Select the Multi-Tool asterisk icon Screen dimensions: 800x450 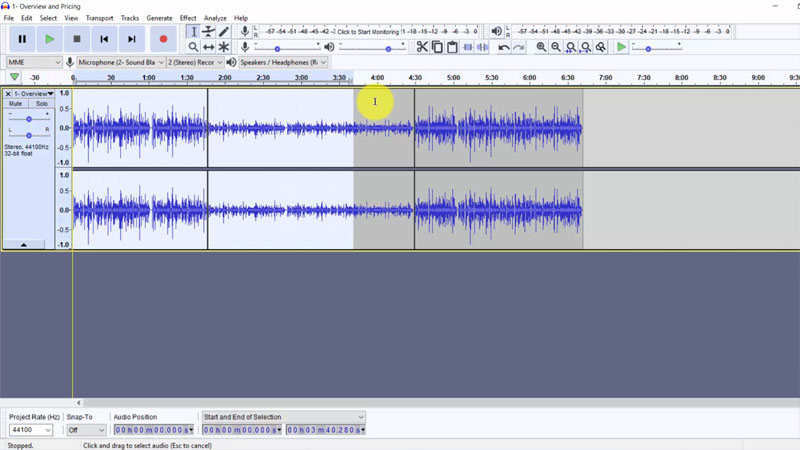click(x=223, y=47)
